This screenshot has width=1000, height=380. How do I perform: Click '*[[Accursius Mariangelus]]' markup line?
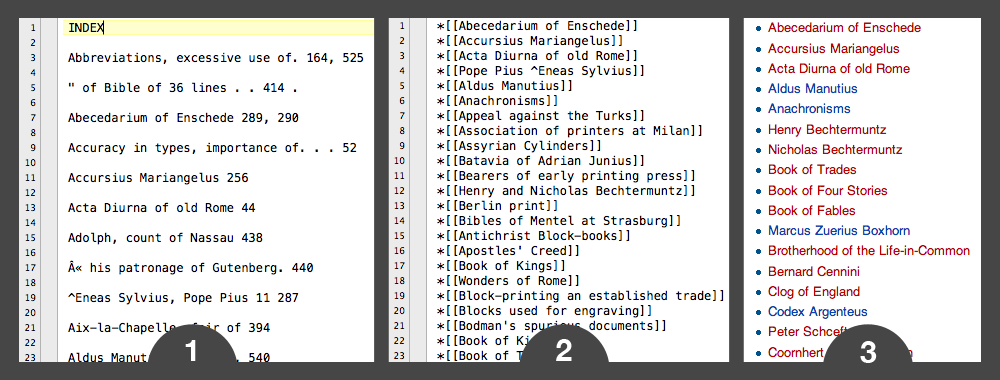point(530,41)
